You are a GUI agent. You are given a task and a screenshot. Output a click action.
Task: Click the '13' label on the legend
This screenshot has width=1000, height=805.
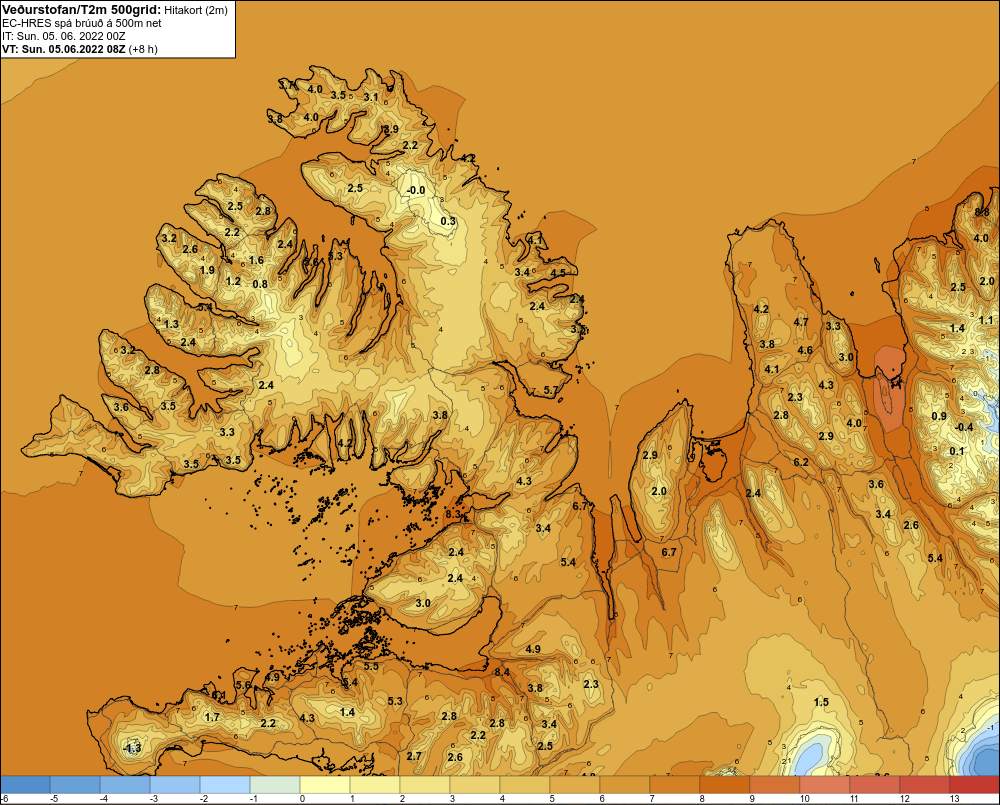tap(955, 799)
